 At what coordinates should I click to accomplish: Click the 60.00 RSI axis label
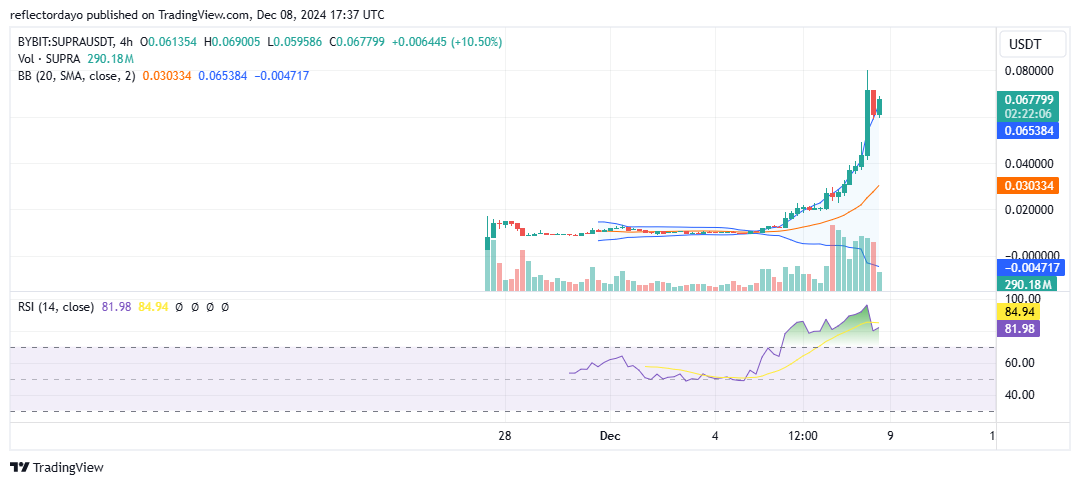pos(1021,362)
